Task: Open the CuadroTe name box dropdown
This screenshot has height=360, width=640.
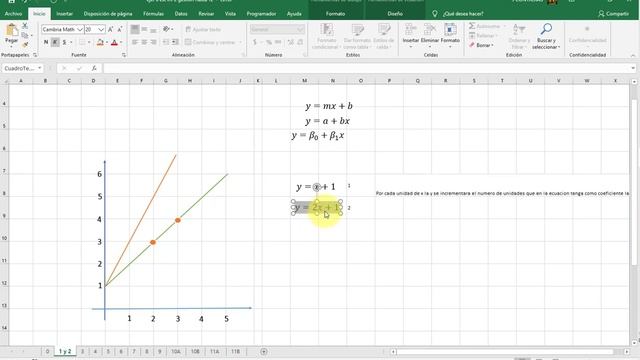Action: click(40, 68)
